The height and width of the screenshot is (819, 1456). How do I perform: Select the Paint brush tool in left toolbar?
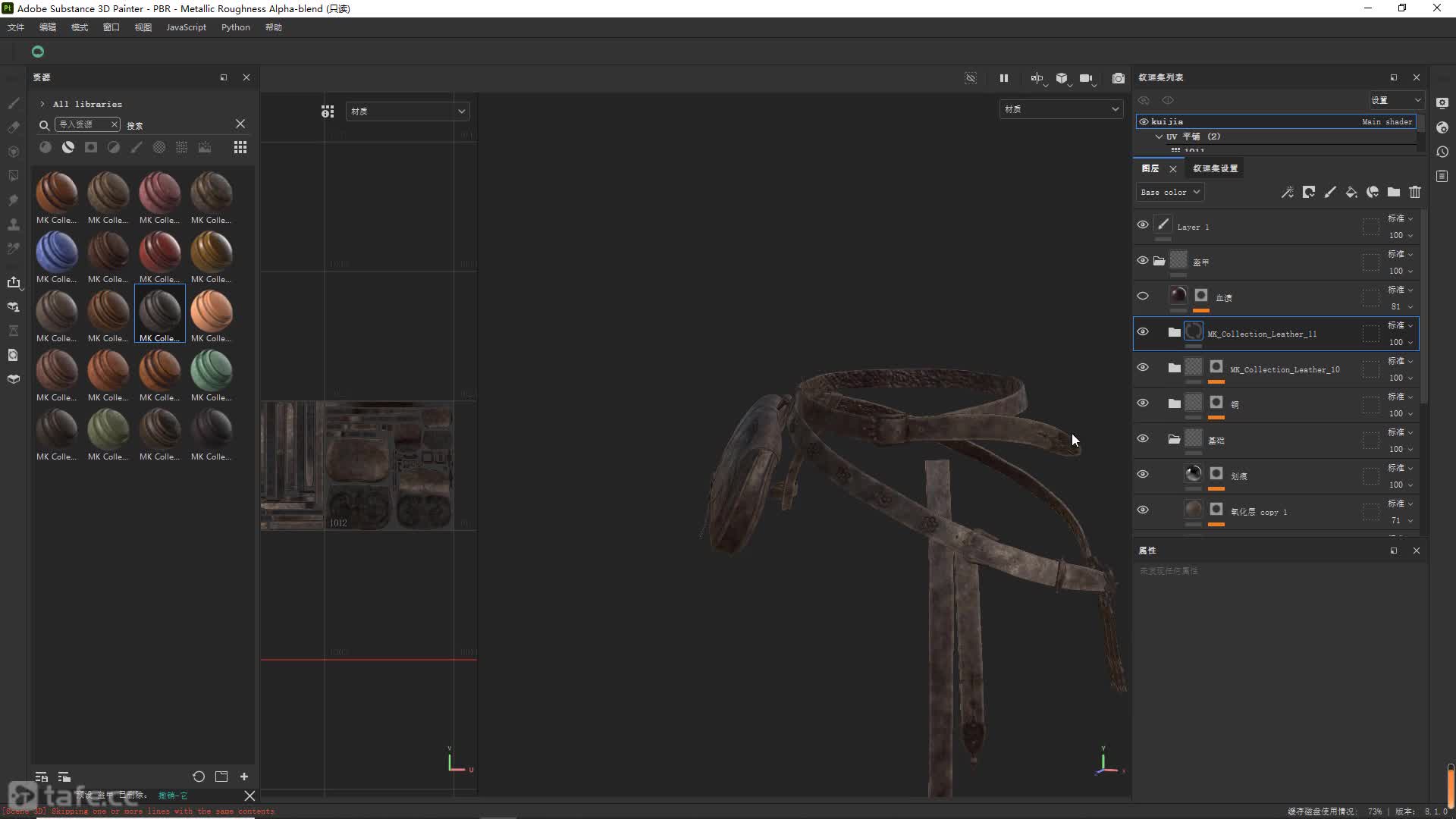[x=14, y=103]
